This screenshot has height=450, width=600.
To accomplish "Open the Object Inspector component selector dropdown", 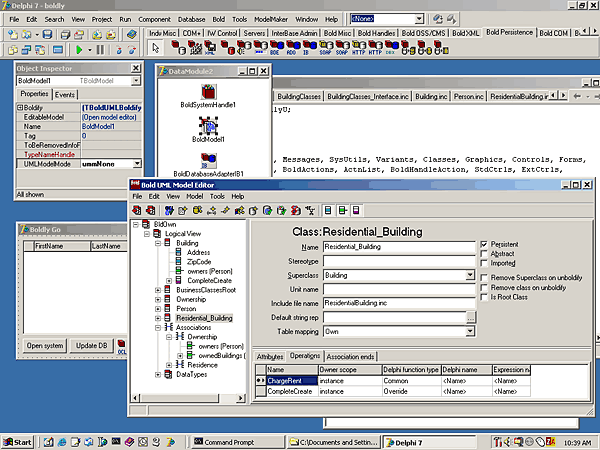I will pyautogui.click(x=135, y=81).
